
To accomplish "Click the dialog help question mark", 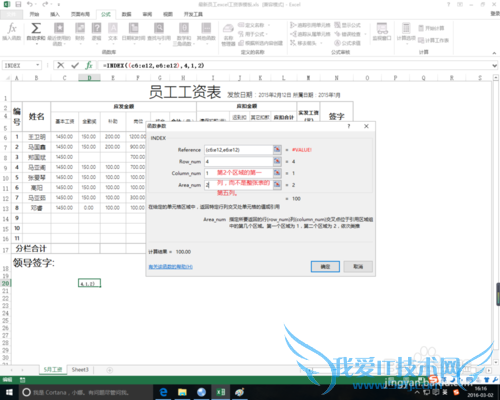I will (349, 126).
